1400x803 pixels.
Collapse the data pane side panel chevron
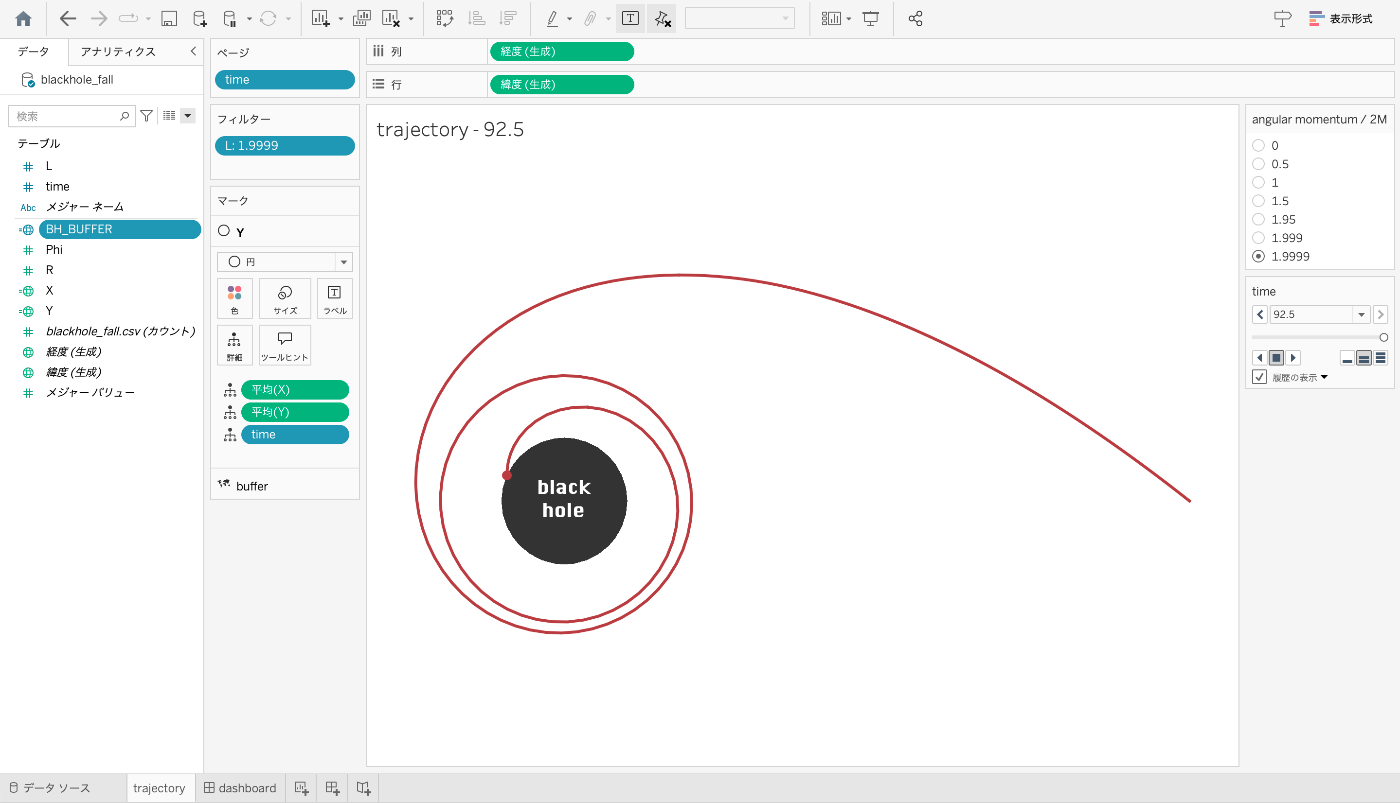193,51
